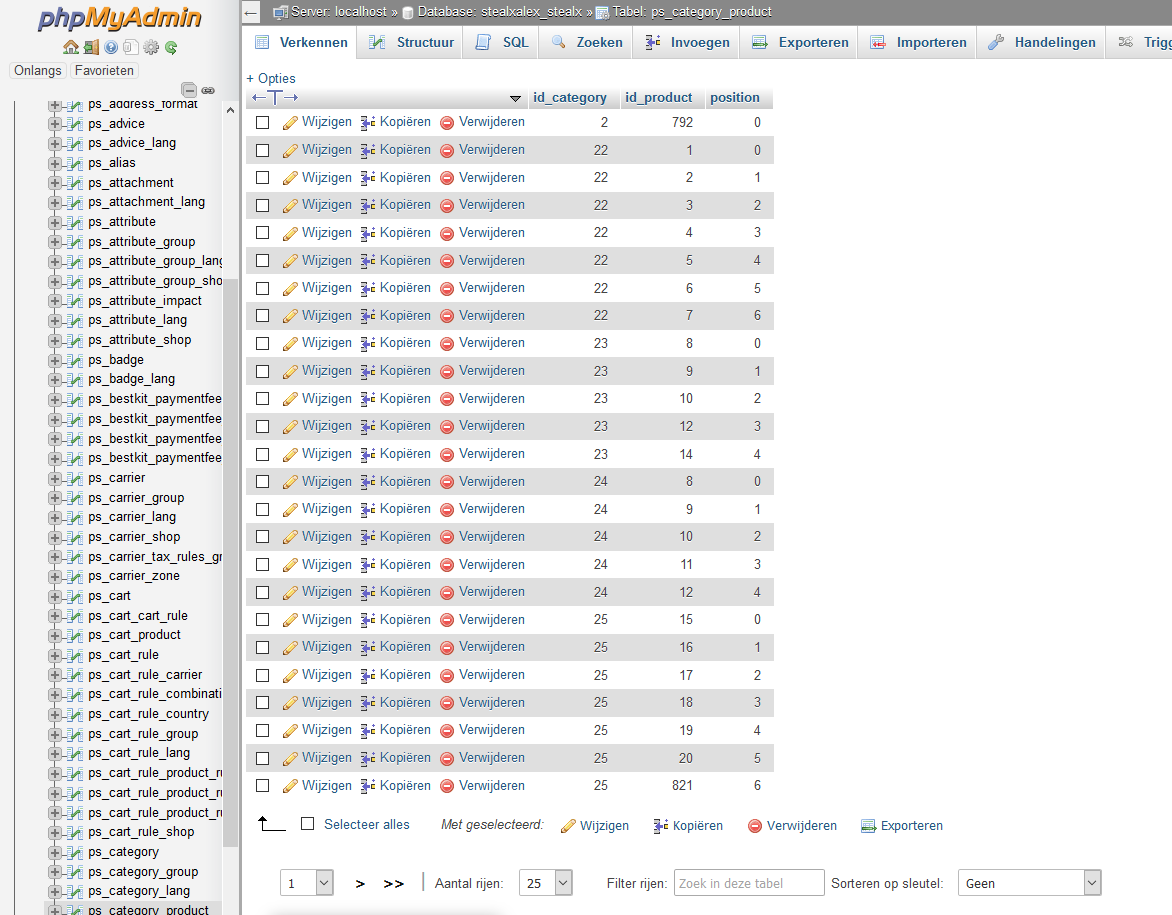Screen dimensions: 1172x915
Task: Switch to the SQL tab
Action: [x=502, y=43]
